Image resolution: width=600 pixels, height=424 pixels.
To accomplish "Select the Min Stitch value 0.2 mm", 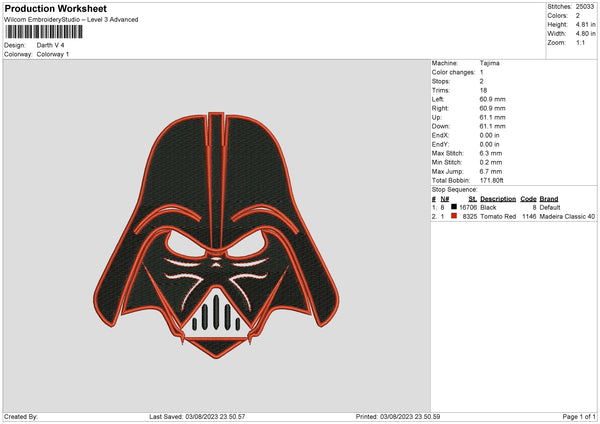I will pyautogui.click(x=491, y=163).
